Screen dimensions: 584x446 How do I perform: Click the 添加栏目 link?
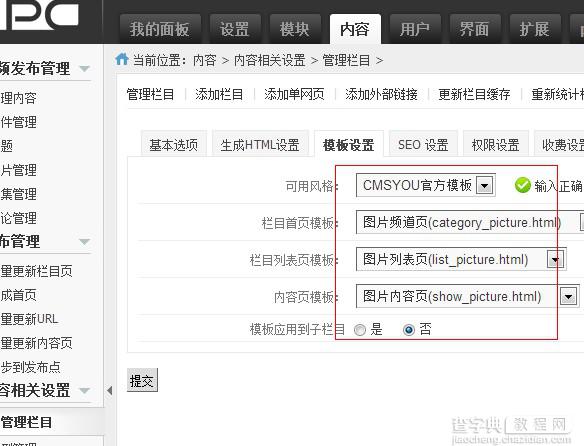coord(219,95)
